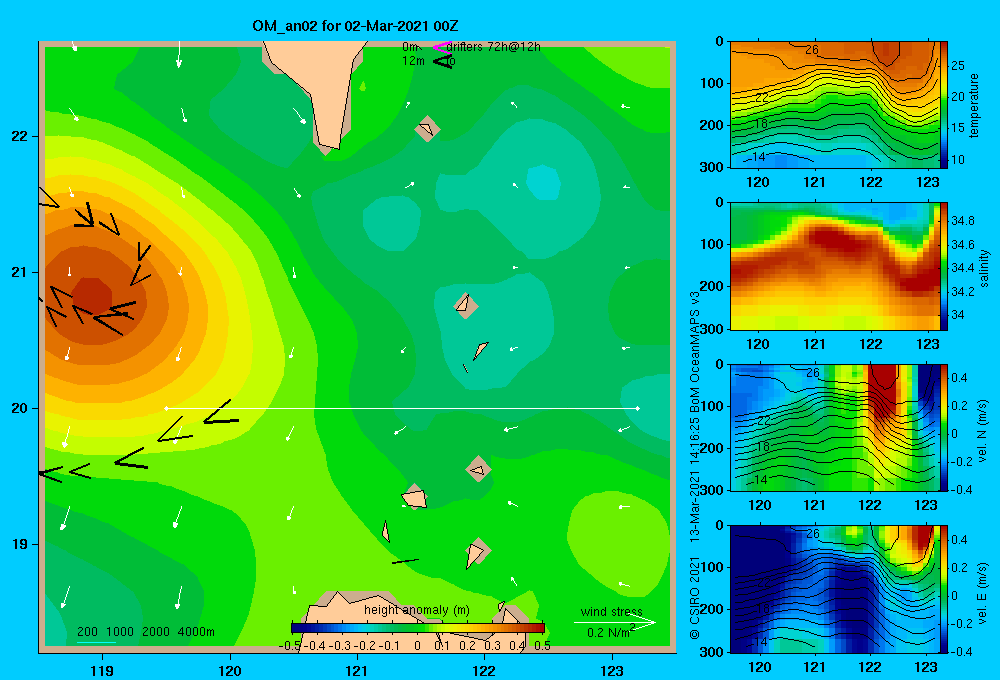
Task: Click the '12m' drifter depth label
Action: 413,61
